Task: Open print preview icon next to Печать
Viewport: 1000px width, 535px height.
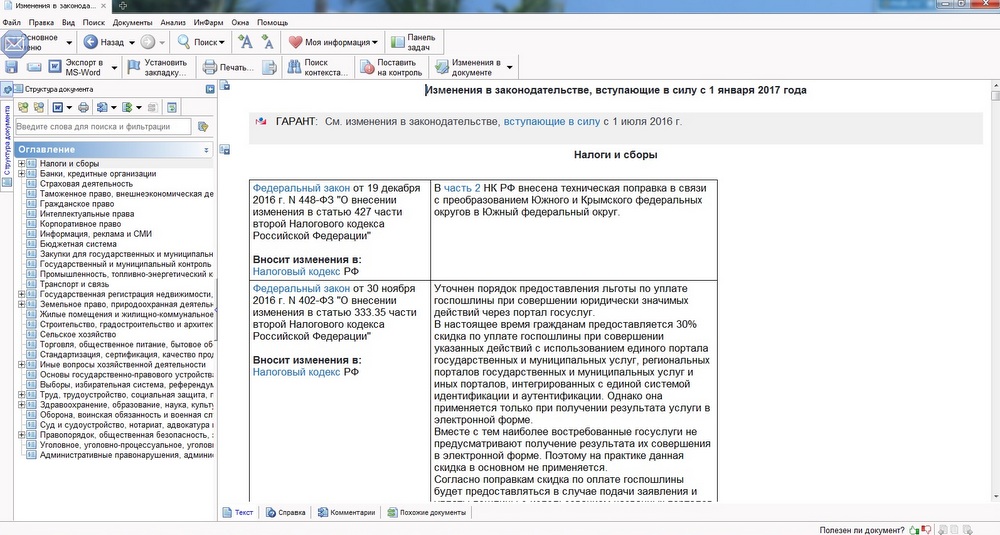Action: pos(269,67)
